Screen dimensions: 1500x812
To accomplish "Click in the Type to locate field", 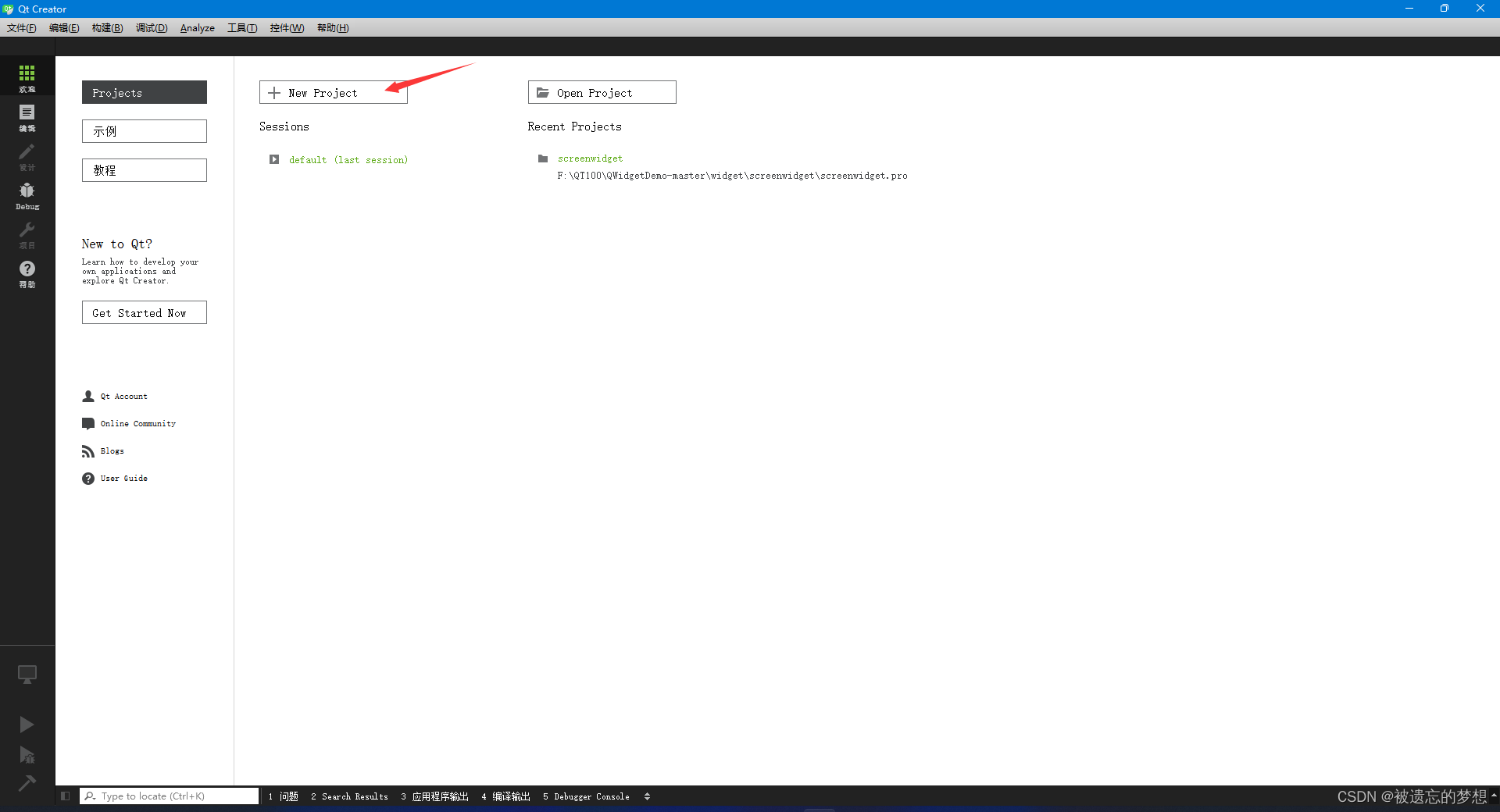I will [x=170, y=796].
